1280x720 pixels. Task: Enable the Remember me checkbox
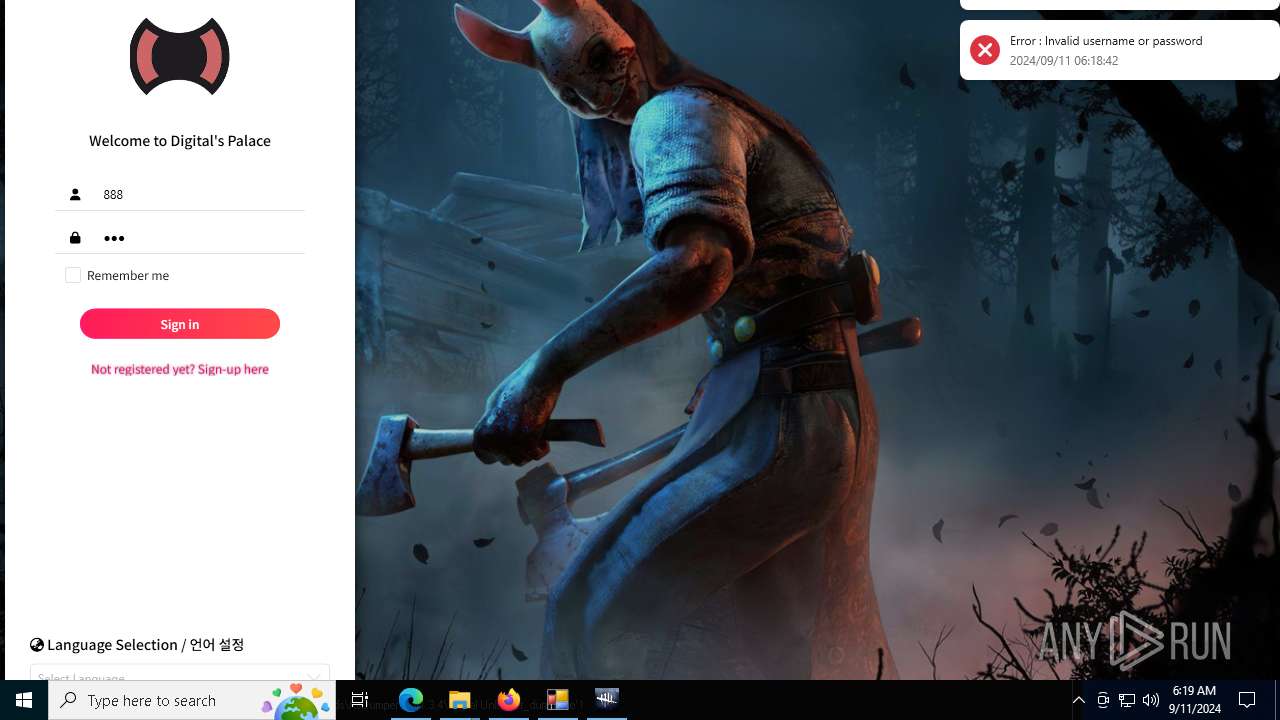[x=73, y=275]
